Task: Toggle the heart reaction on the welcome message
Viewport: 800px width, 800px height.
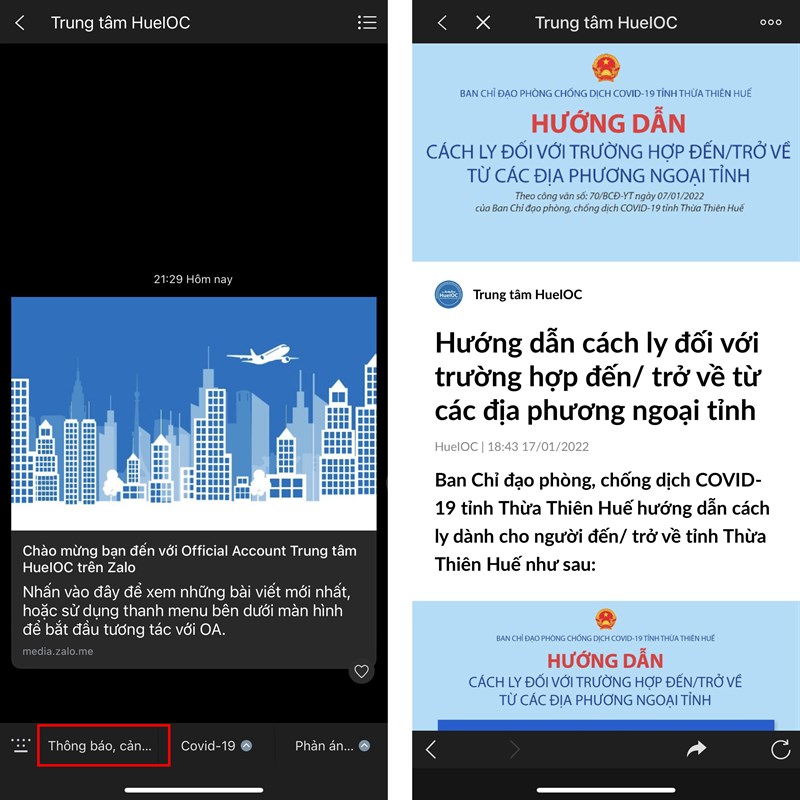Action: pos(362,671)
